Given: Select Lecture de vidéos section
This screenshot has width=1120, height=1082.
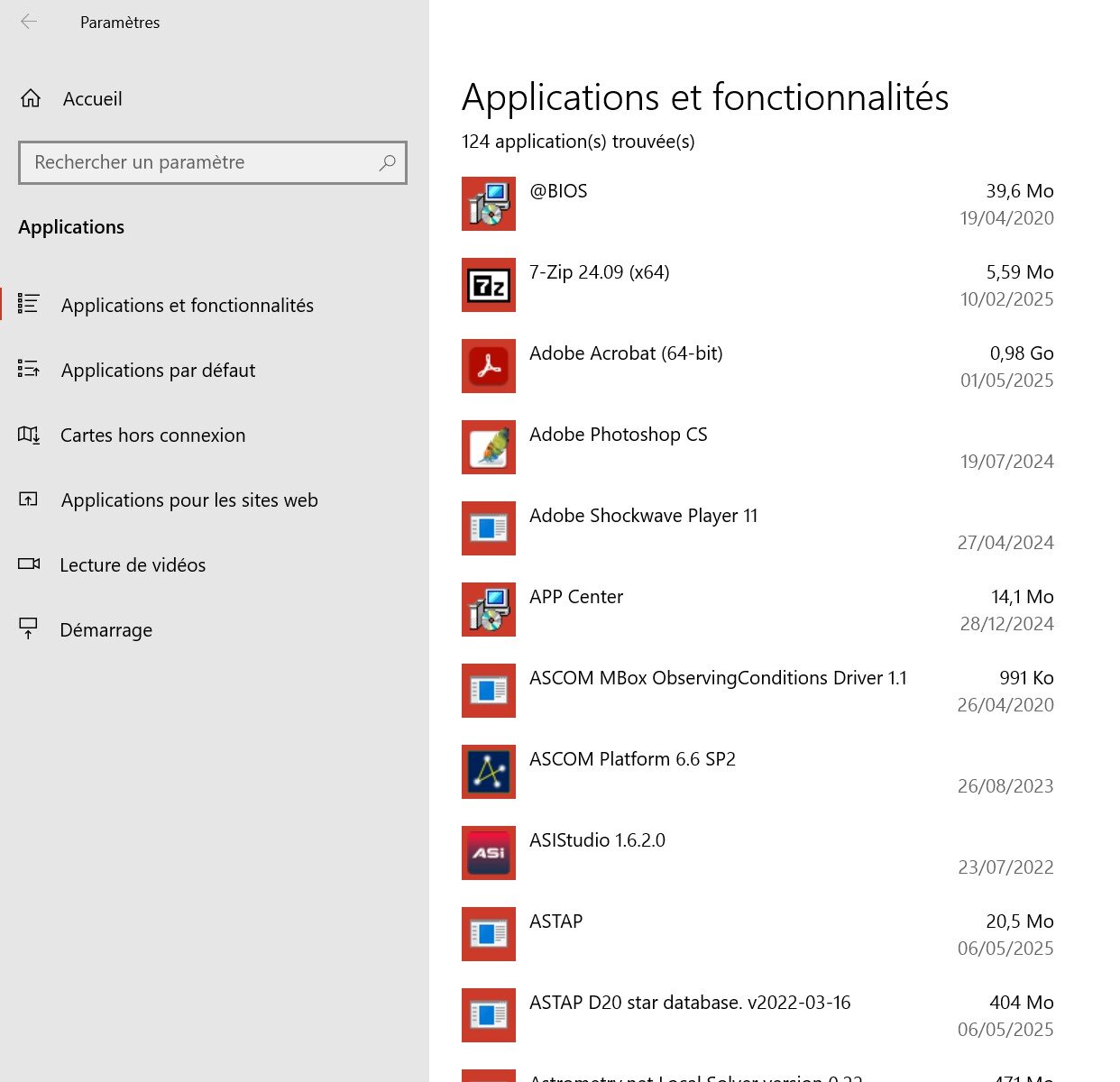Looking at the screenshot, I should 133,565.
